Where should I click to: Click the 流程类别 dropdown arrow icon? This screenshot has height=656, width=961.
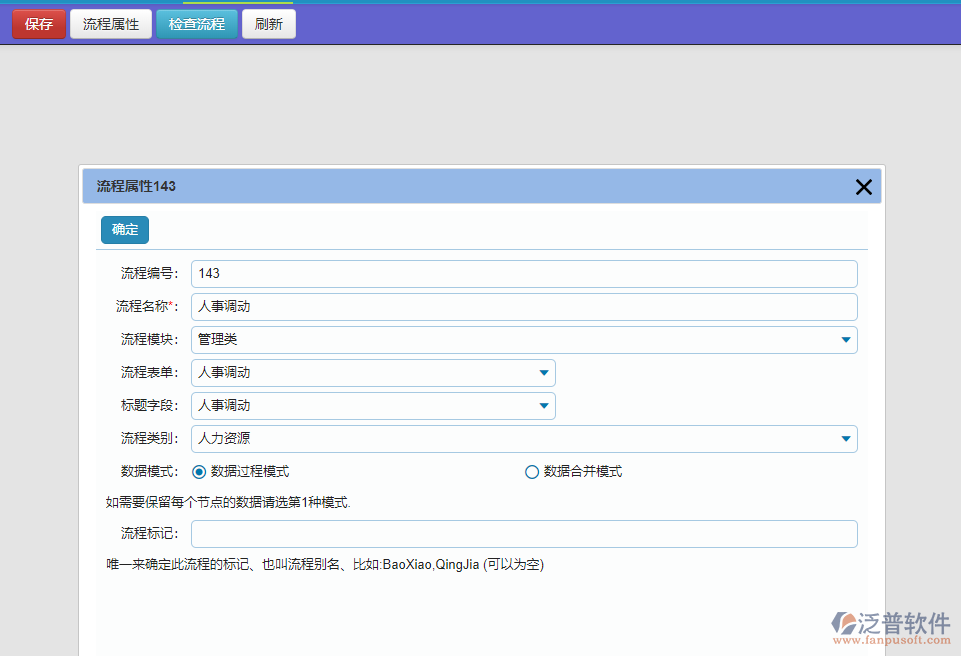coord(847,439)
